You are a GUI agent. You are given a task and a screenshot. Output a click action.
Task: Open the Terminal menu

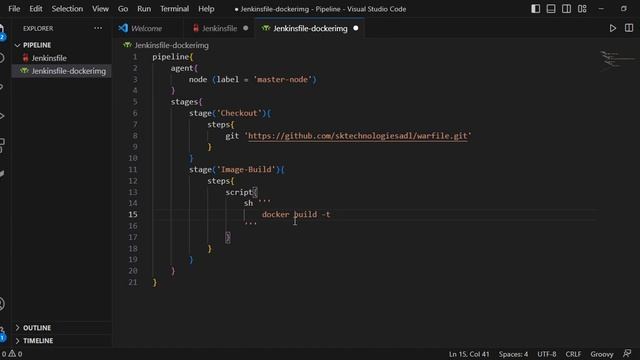[x=174, y=9]
